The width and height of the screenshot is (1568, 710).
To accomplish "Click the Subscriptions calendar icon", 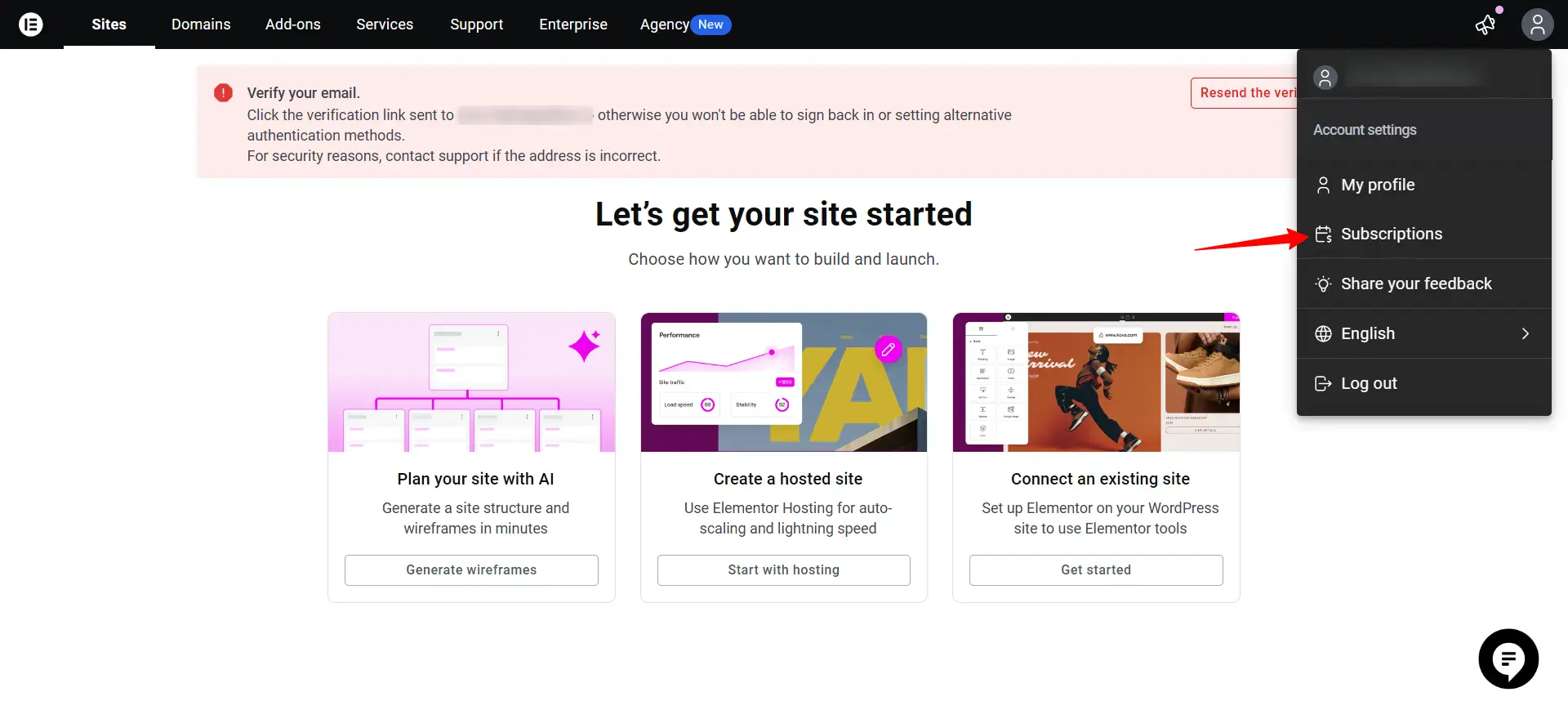I will (1323, 234).
